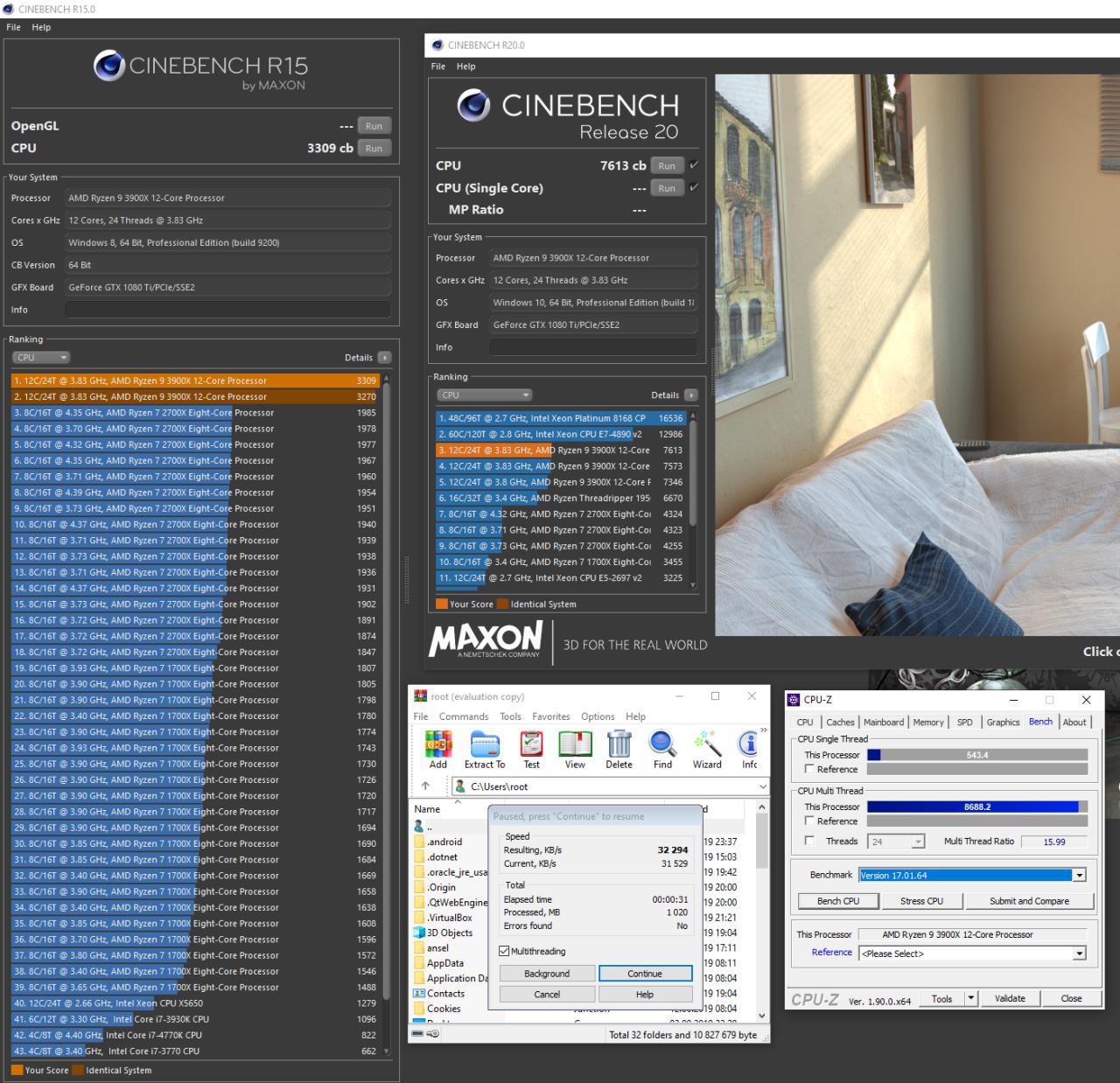
Task: Toggle the CPU (Single Core) checkmark in Cinebench R20
Action: point(694,187)
